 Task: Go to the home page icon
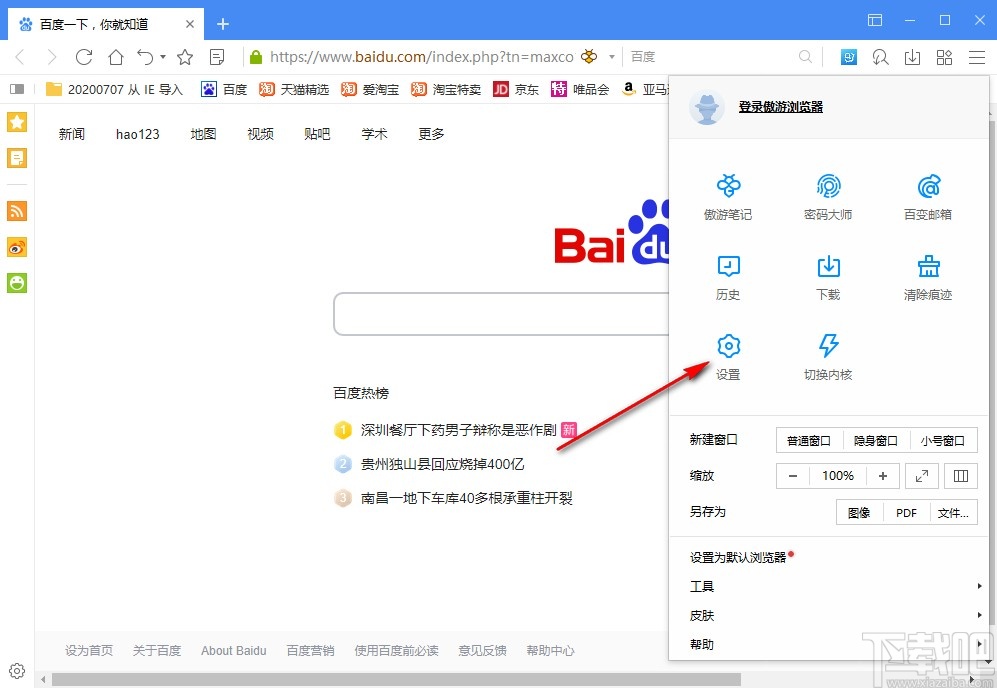pyautogui.click(x=116, y=57)
